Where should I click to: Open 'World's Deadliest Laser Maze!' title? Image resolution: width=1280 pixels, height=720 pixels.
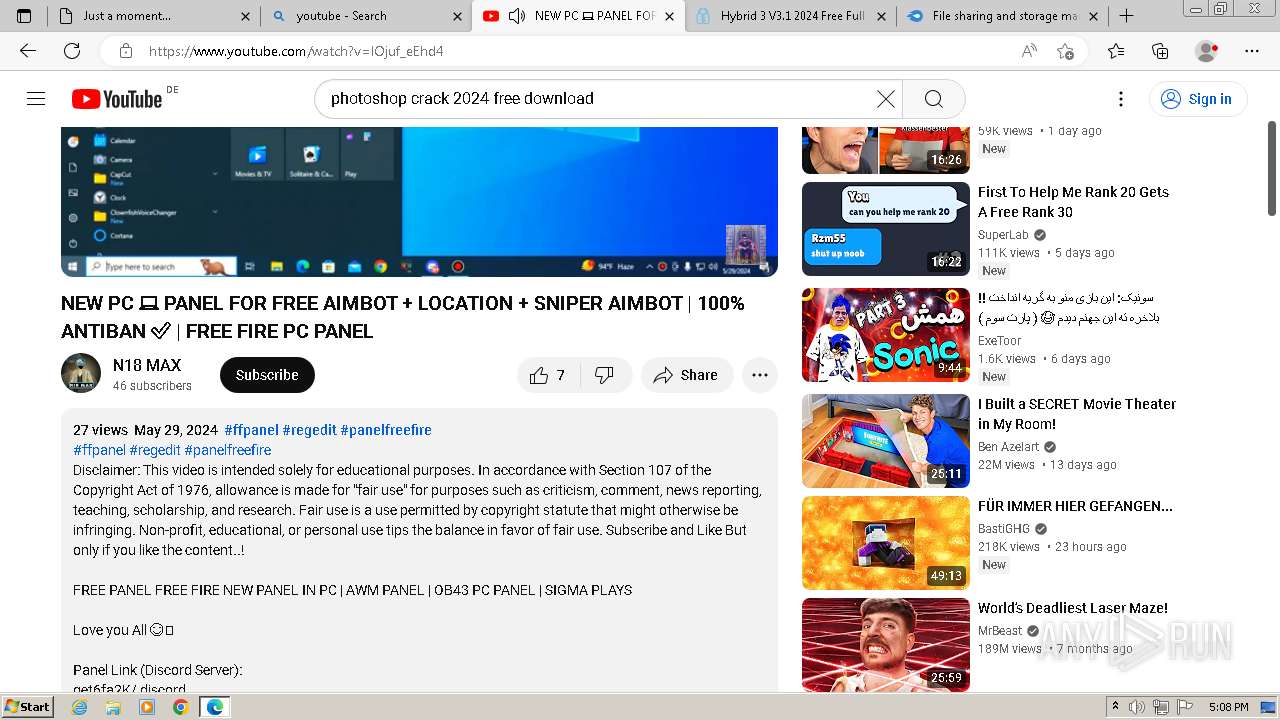point(1073,608)
